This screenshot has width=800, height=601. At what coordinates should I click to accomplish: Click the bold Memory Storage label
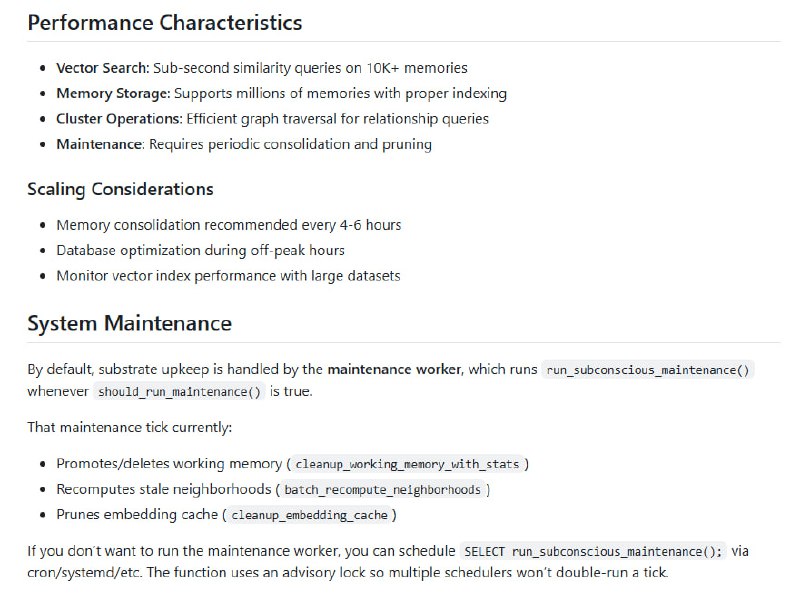coord(113,93)
